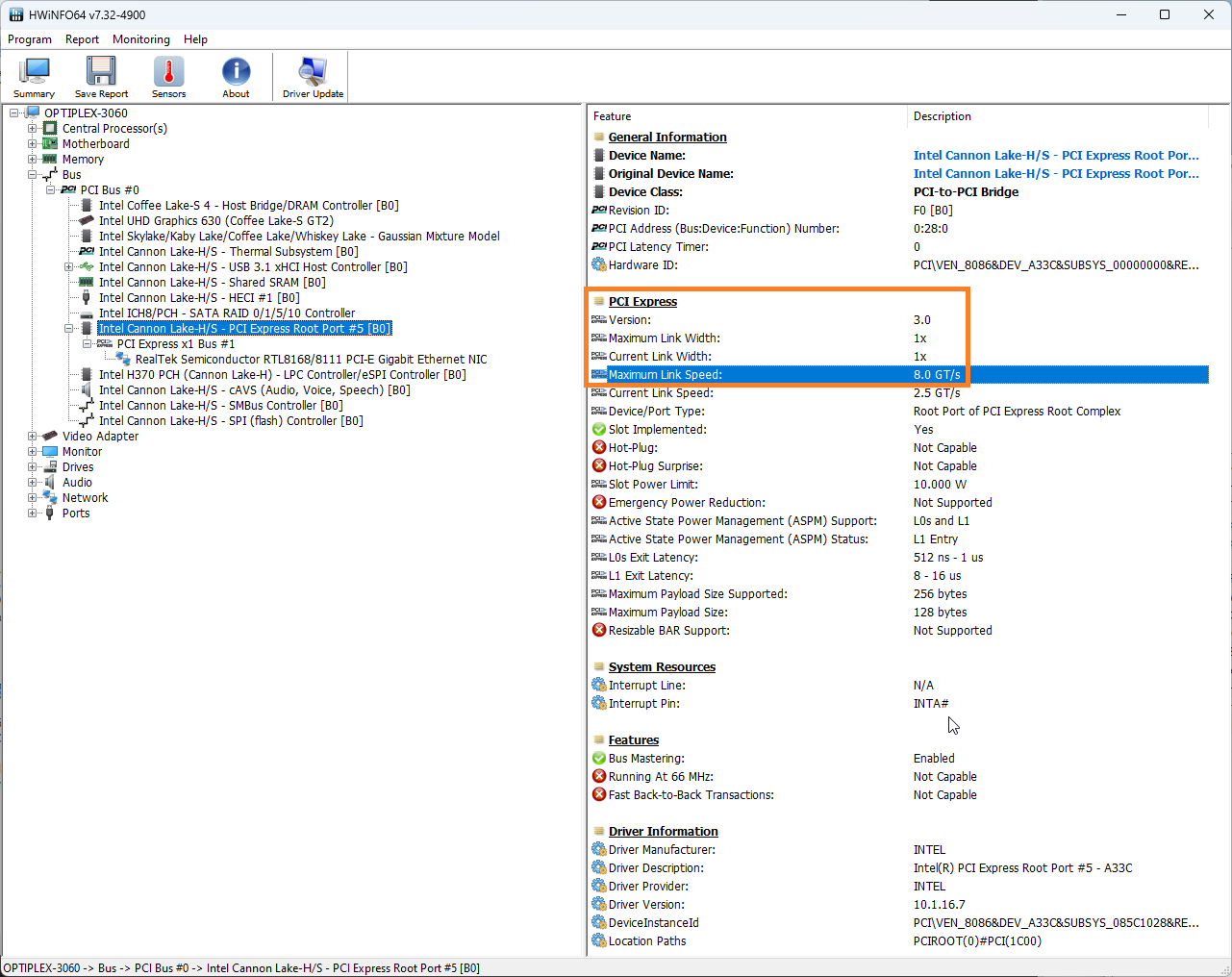This screenshot has width=1232, height=977.
Task: Click the Central Processor(s) chip icon
Action: pos(50,128)
